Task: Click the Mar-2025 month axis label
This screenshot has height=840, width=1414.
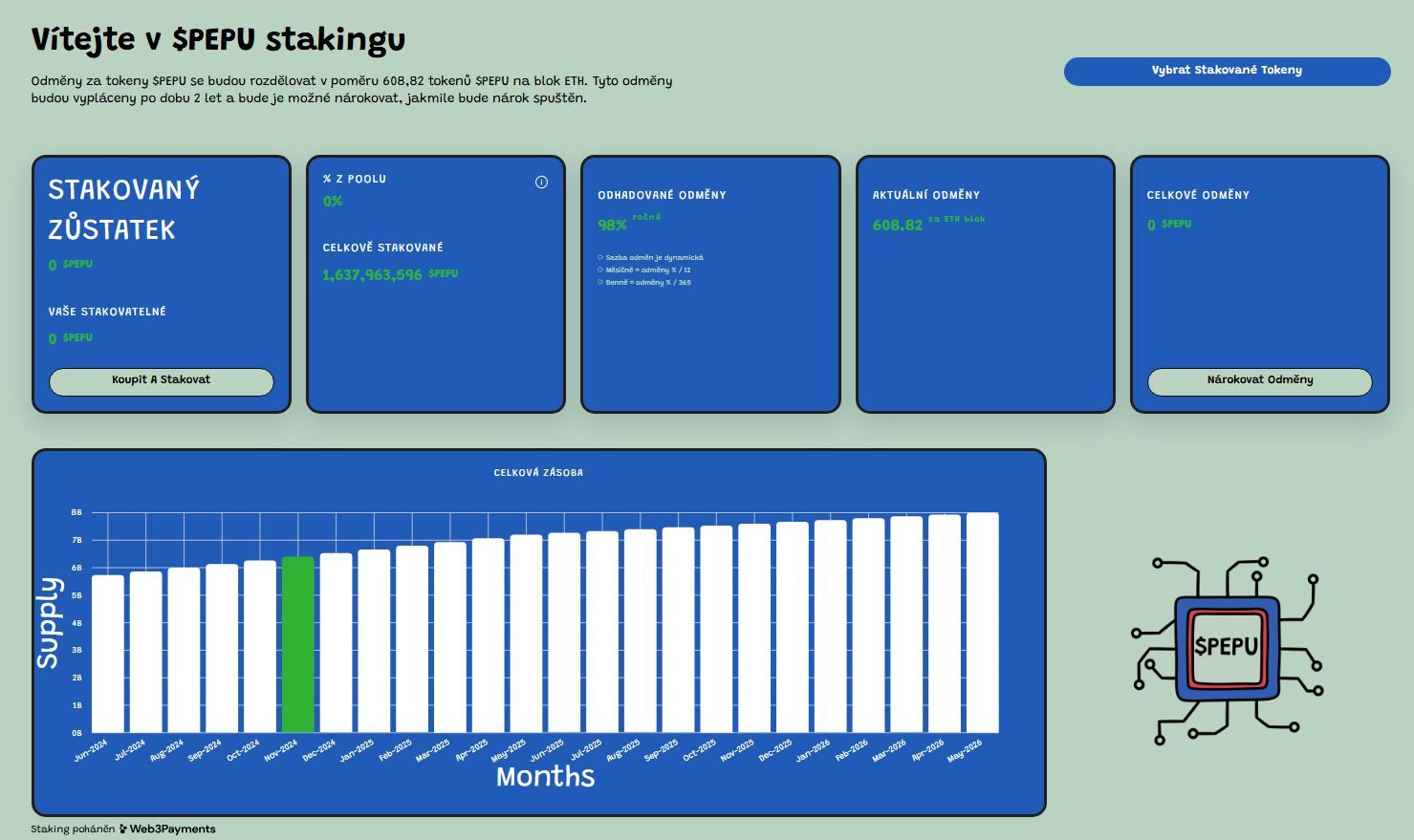Action: (433, 750)
